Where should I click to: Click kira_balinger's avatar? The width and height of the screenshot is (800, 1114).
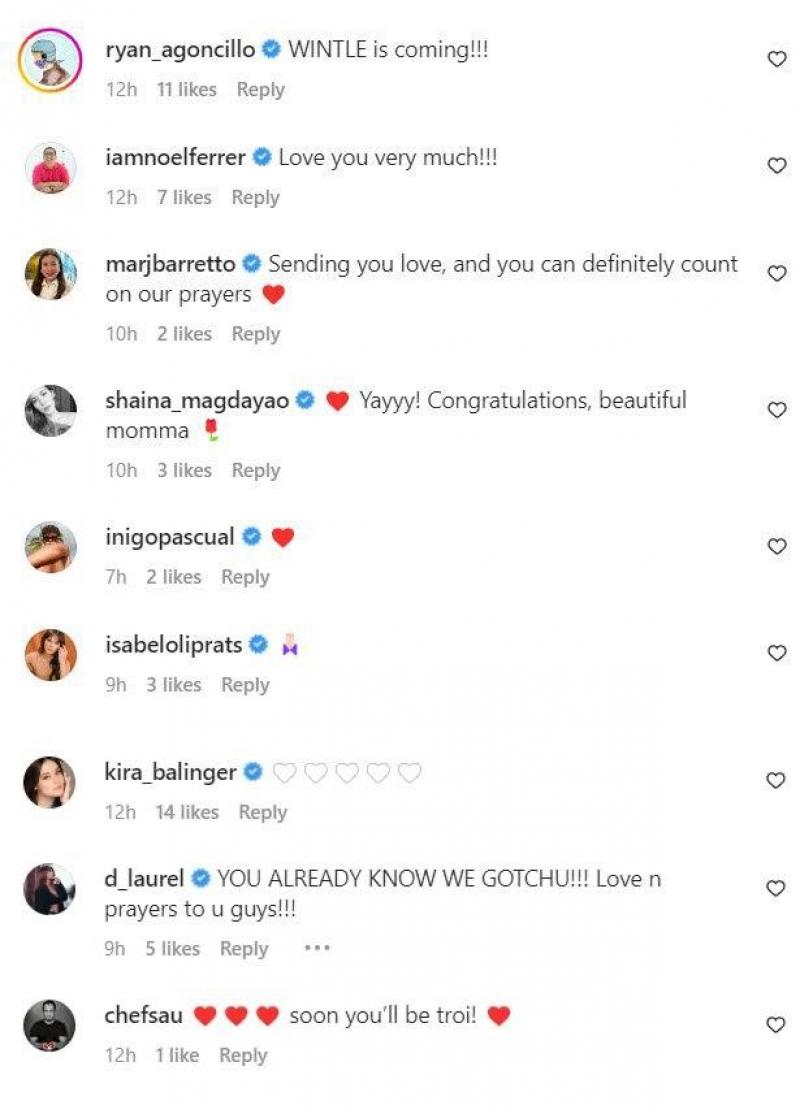pos(49,782)
